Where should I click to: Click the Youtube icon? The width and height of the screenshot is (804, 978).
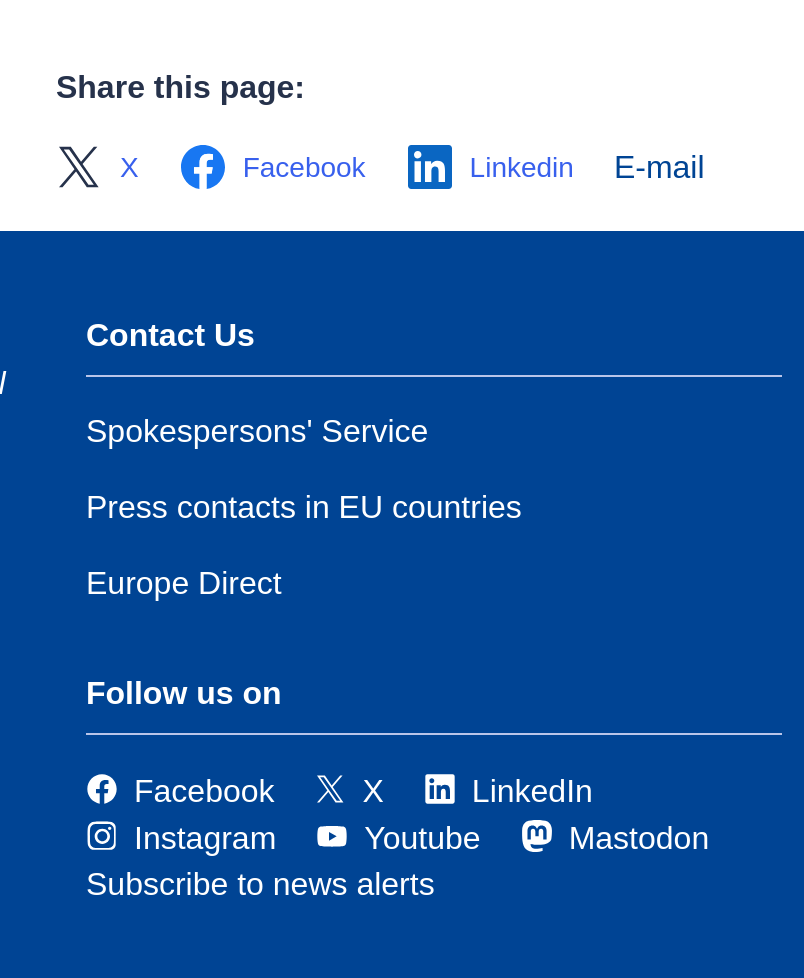click(x=332, y=836)
